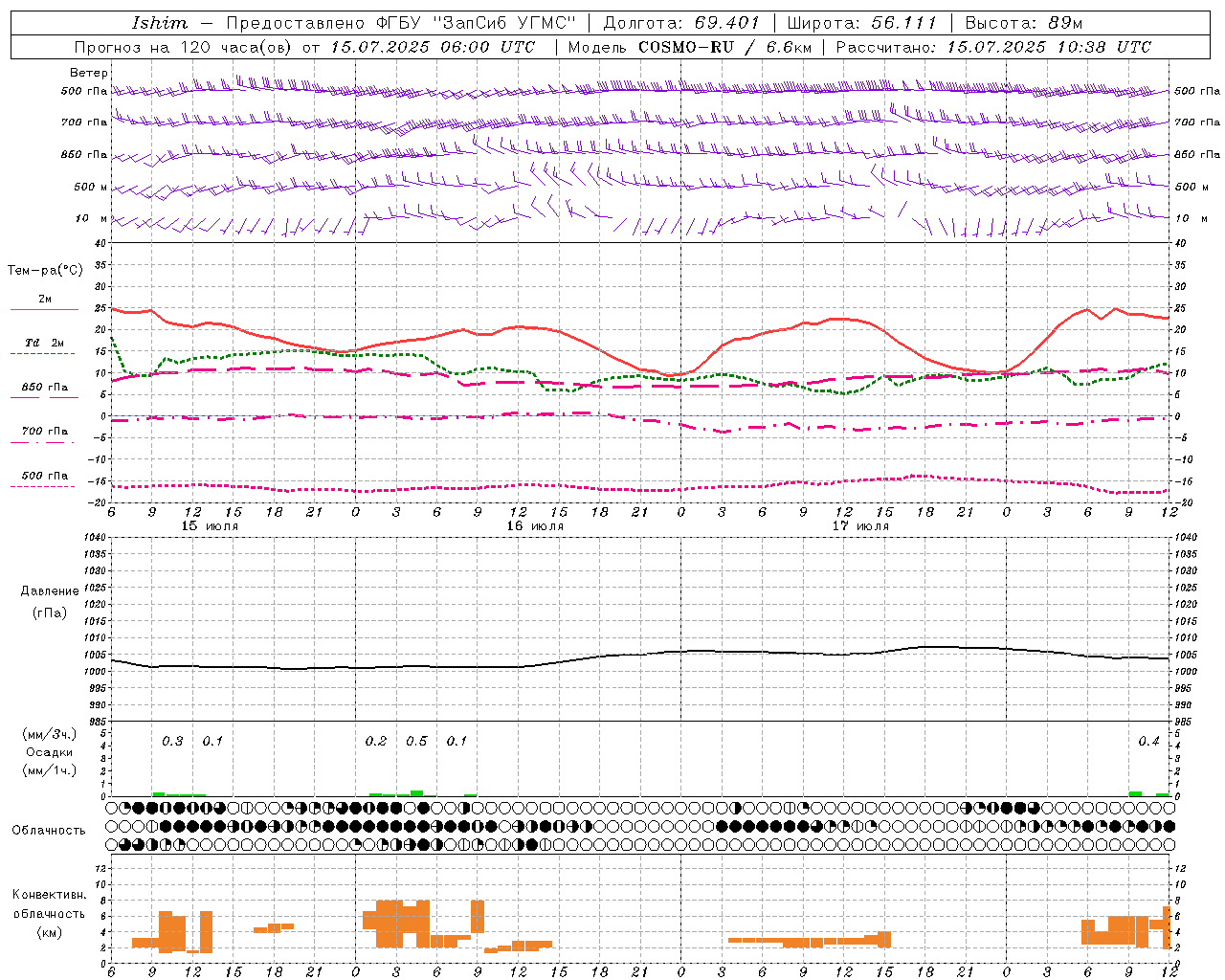Click the 500 гПа entry in the temperature legend
The width and height of the screenshot is (1225, 980).
tap(44, 476)
